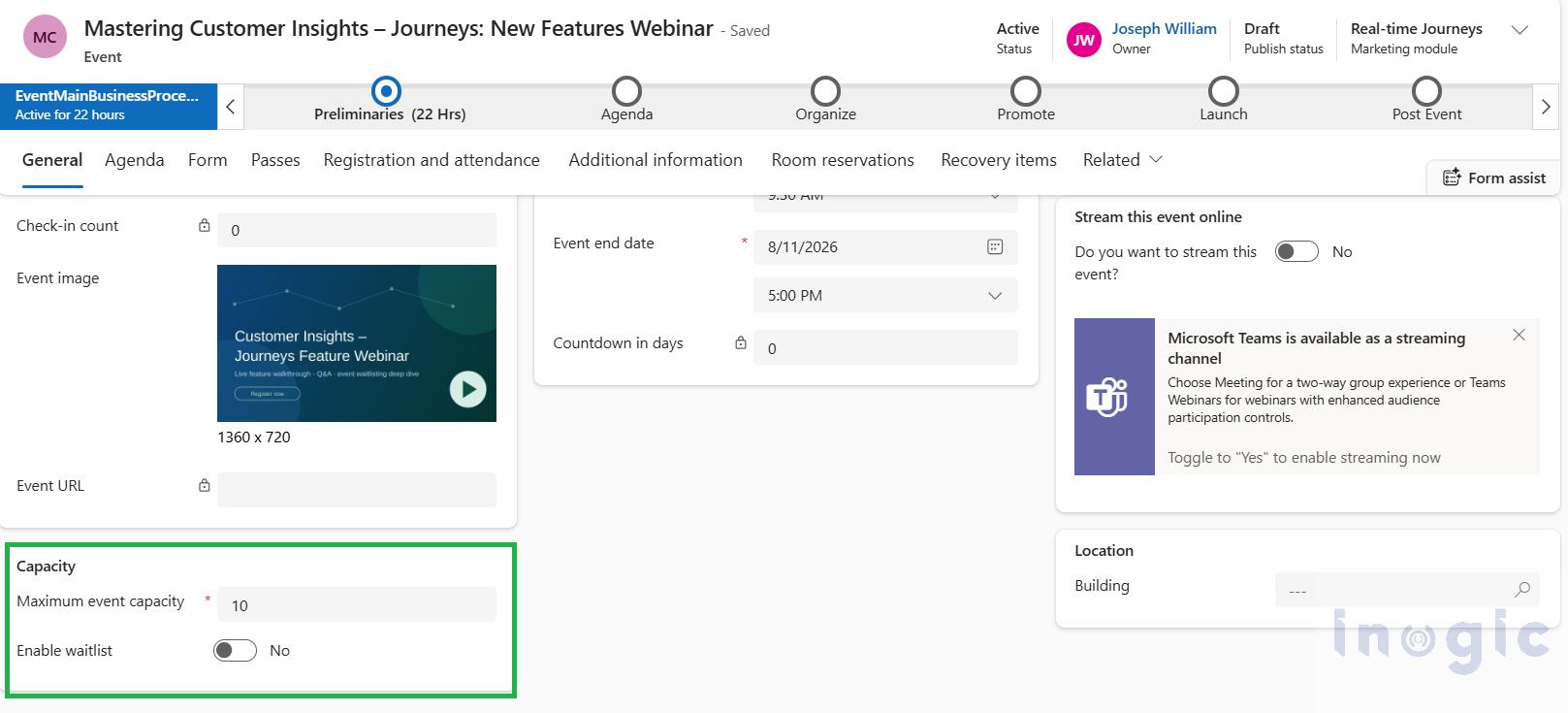Click the EventMainBusinessProcess active flag
Image resolution: width=1568 pixels, height=713 pixels.
[x=109, y=106]
